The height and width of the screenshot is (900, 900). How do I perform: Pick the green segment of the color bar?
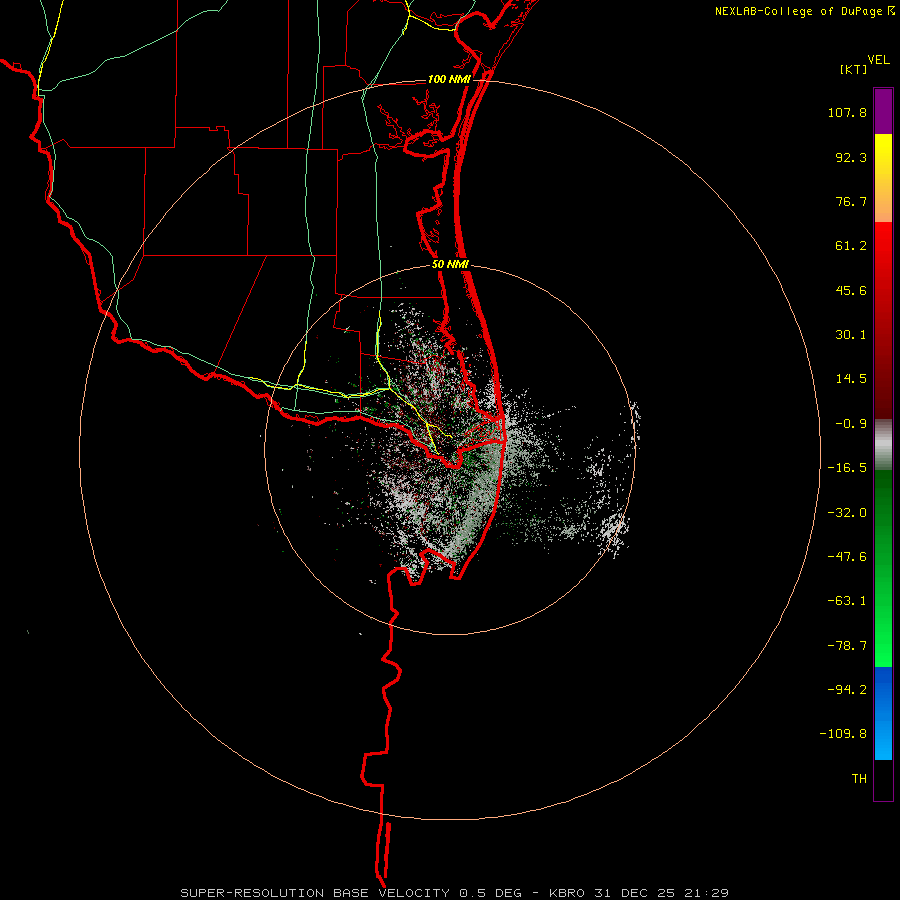point(883,568)
